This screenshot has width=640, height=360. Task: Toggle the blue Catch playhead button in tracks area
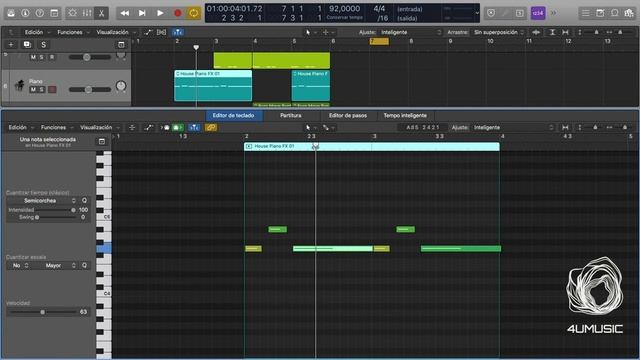click(178, 32)
